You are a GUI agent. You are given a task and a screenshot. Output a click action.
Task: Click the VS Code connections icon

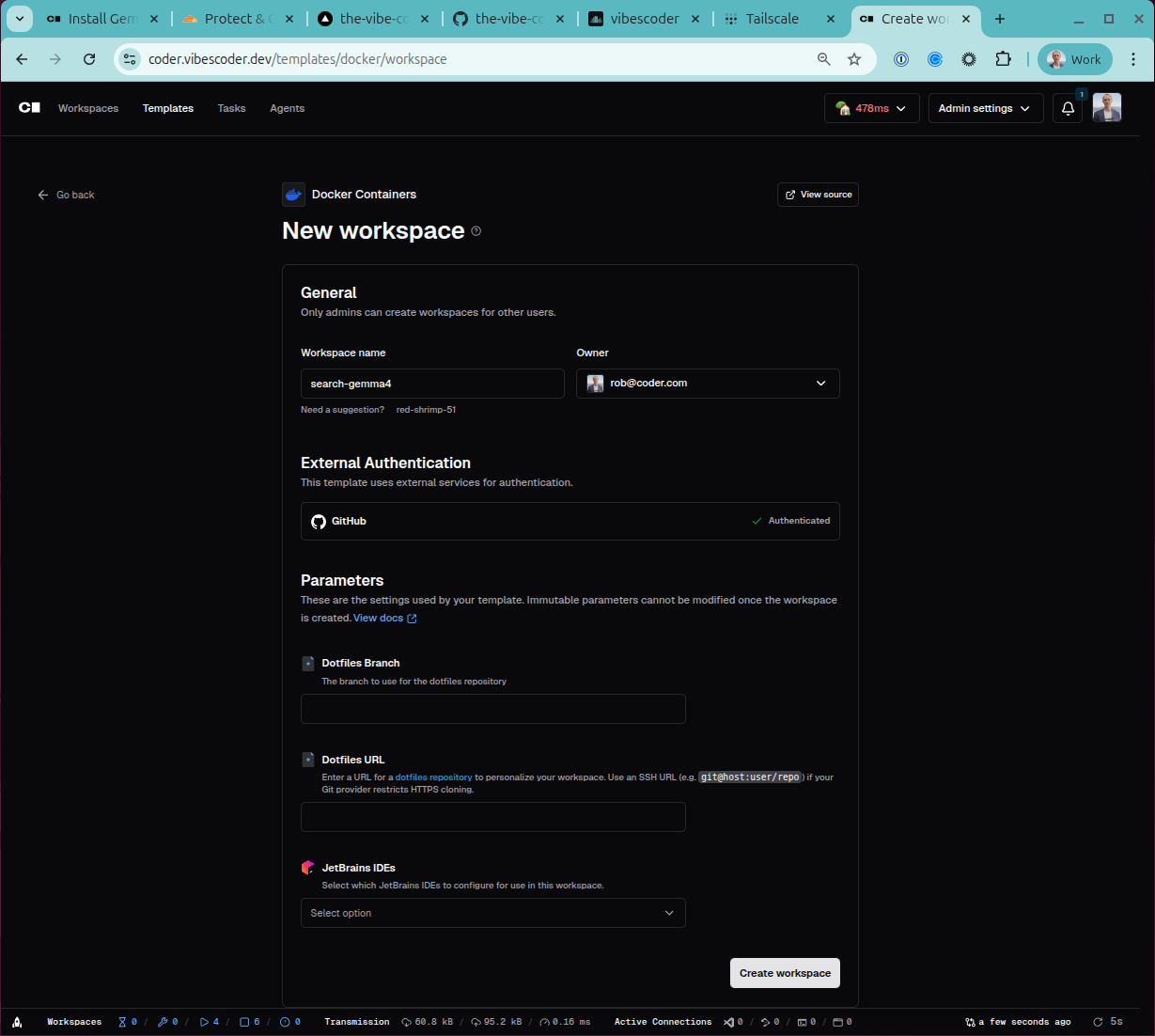728,1022
